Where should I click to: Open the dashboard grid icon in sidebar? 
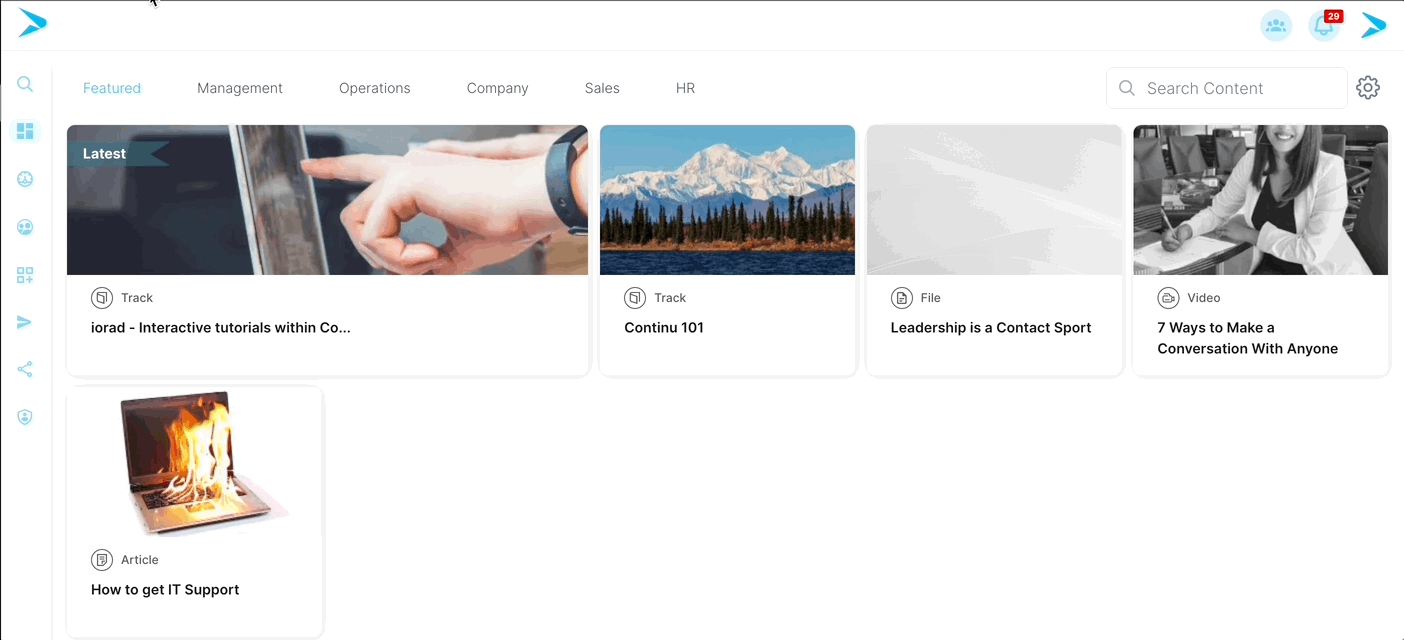(x=25, y=131)
